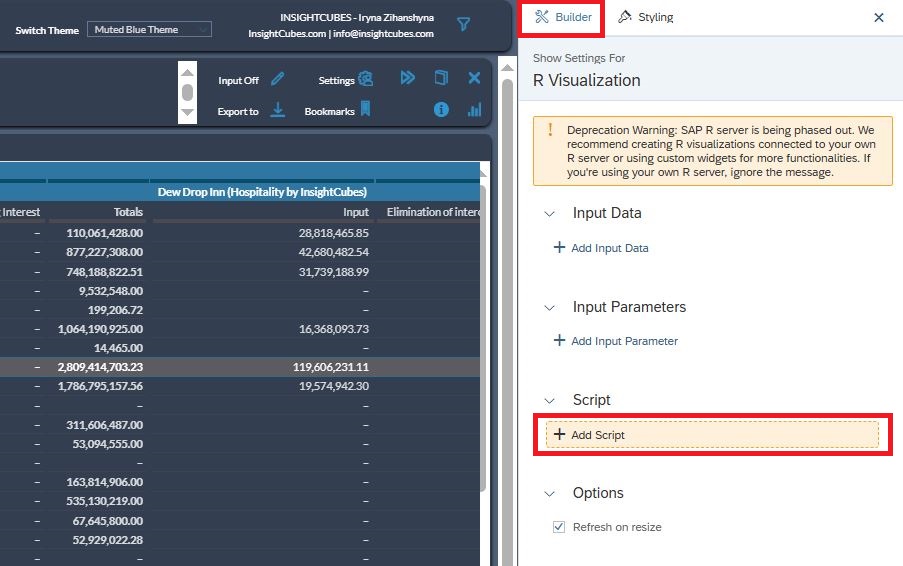The image size is (903, 566).
Task: Open Bookmarks via the bookmark icon
Action: pos(366,109)
